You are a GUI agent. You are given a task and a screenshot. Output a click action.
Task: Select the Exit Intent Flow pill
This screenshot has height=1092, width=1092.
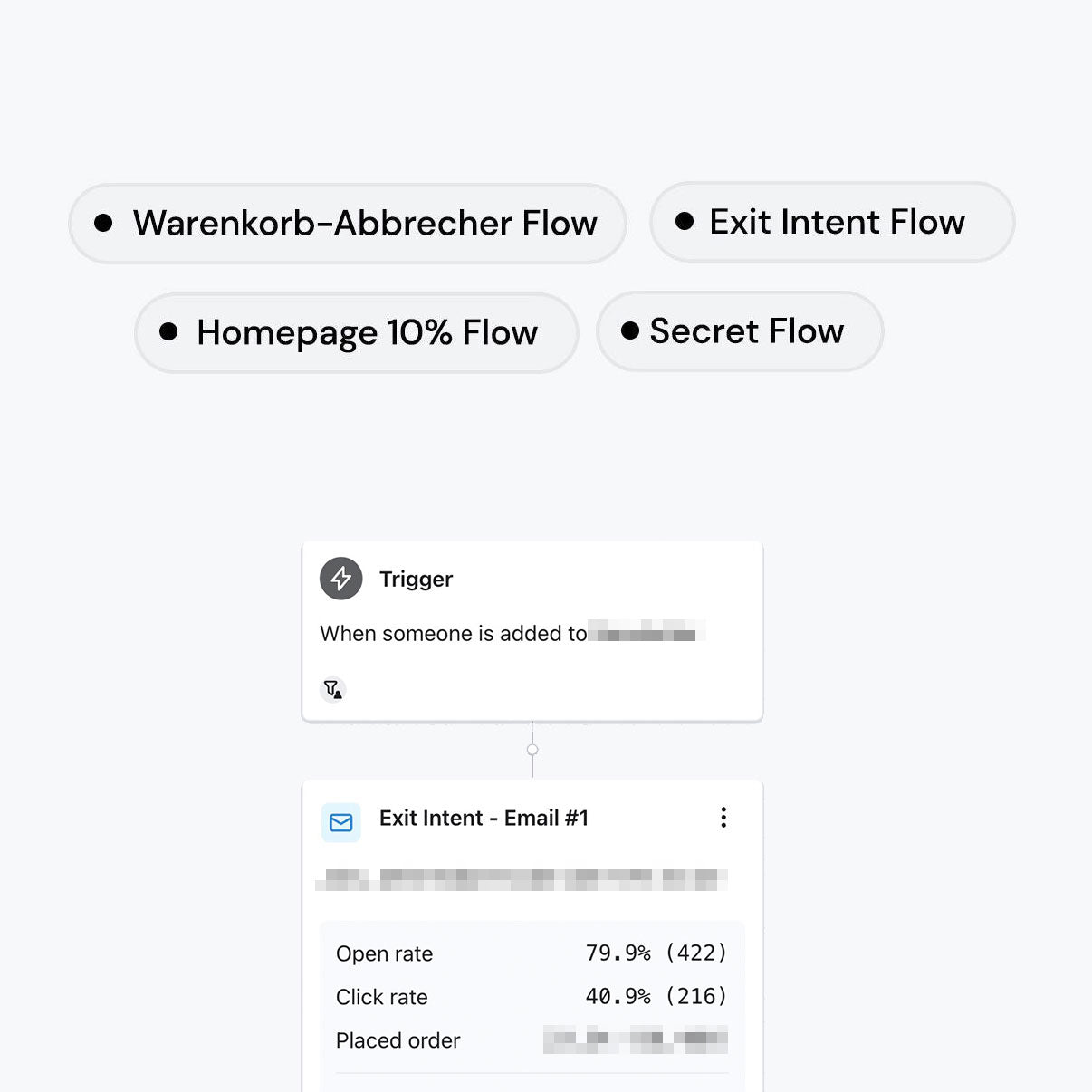coord(832,222)
